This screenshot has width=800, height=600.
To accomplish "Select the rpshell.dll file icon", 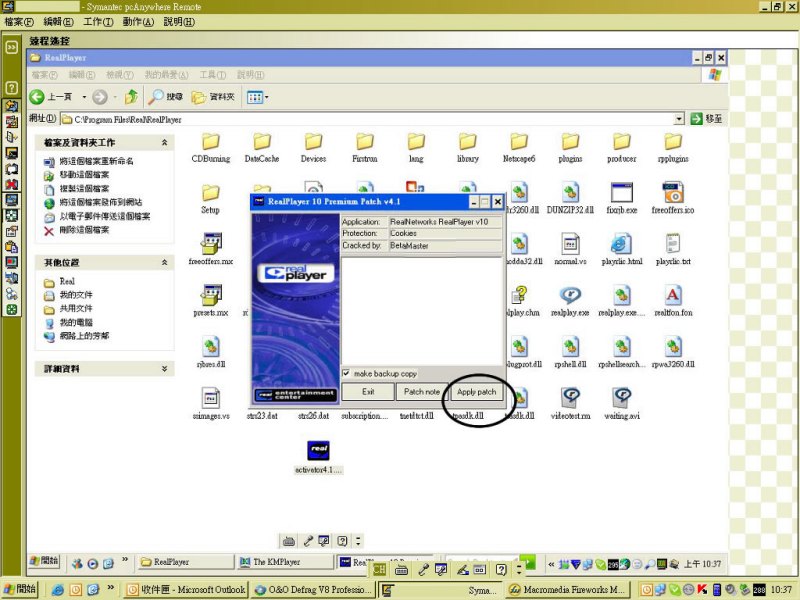I will (x=570, y=347).
